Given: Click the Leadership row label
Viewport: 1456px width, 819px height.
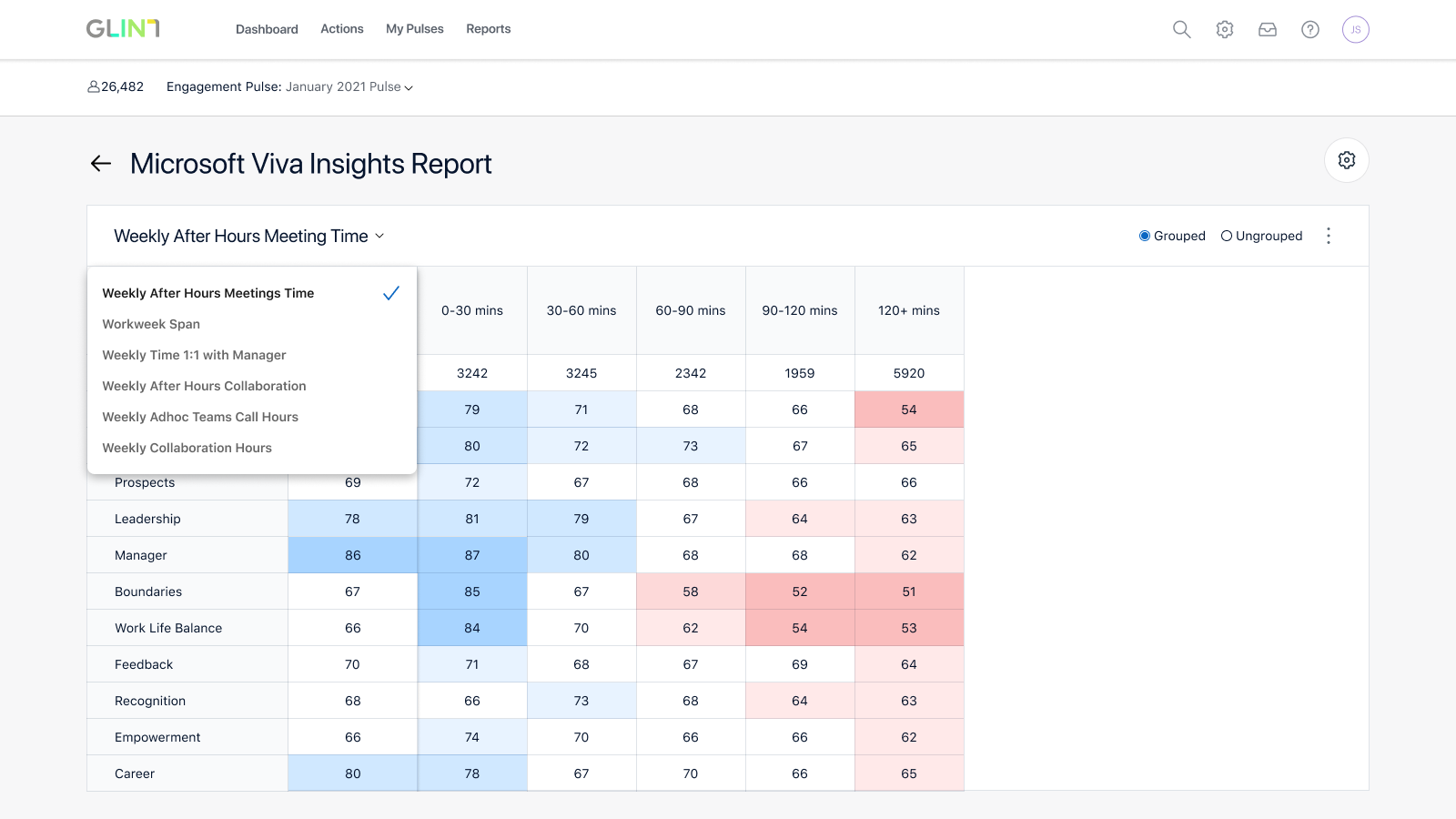Looking at the screenshot, I should [147, 519].
